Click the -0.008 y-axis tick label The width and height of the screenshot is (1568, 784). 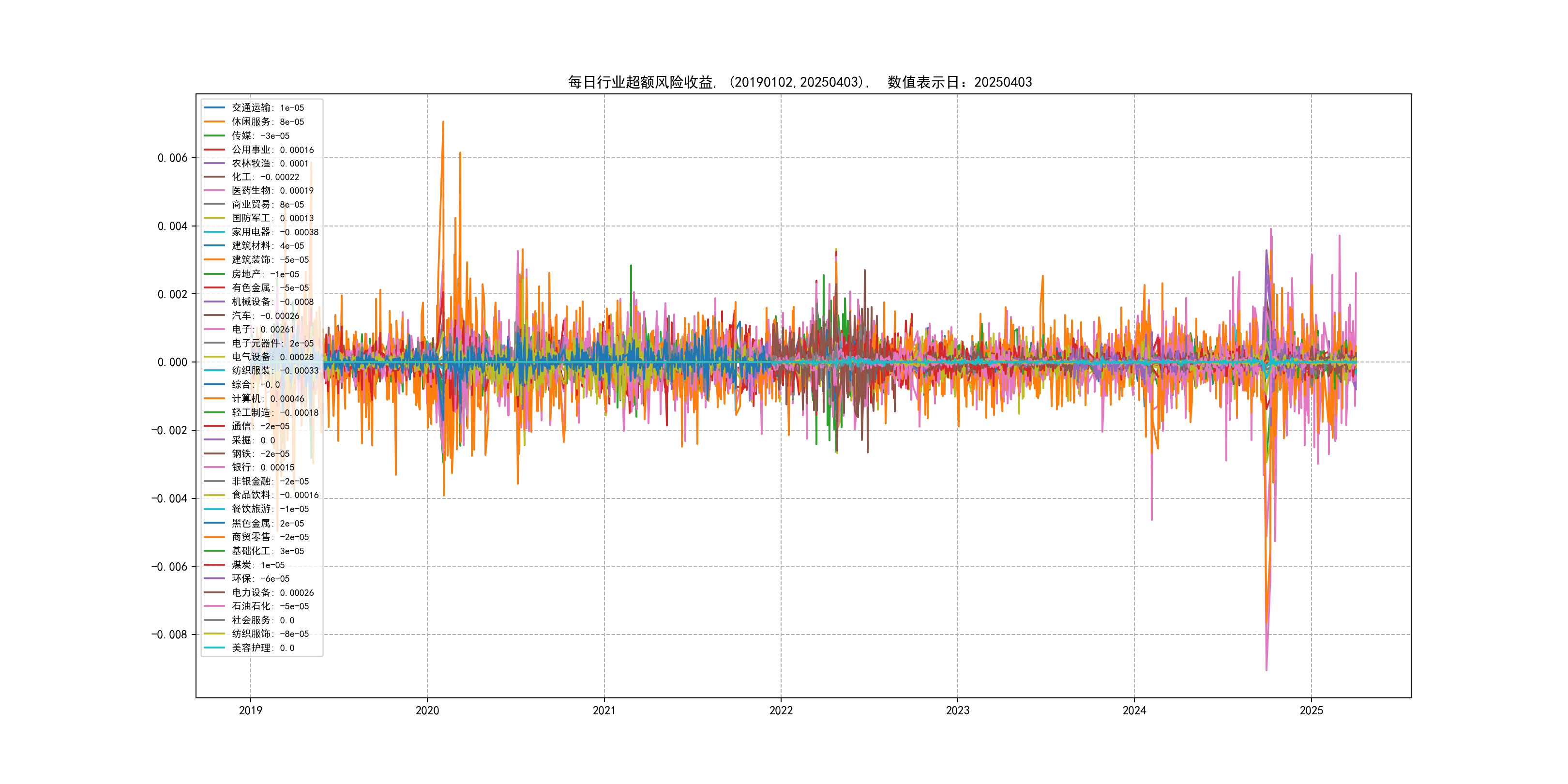coord(169,634)
